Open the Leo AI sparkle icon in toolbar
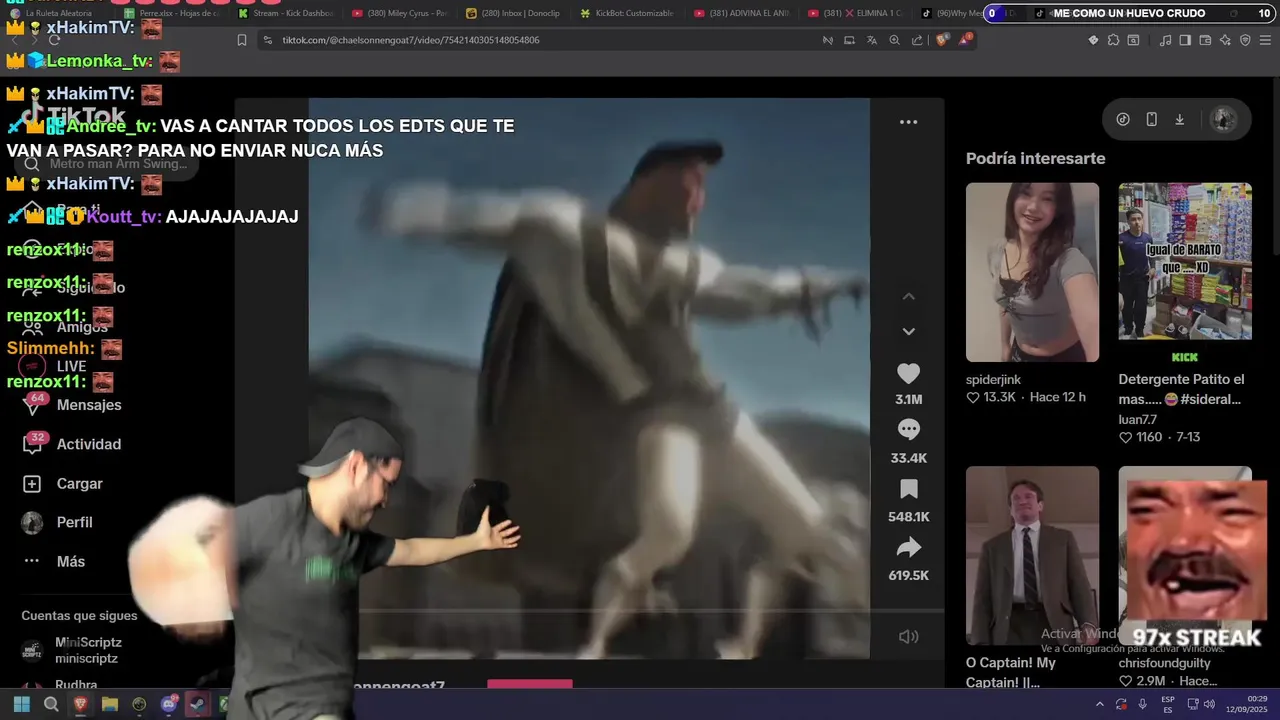 coord(1225,40)
